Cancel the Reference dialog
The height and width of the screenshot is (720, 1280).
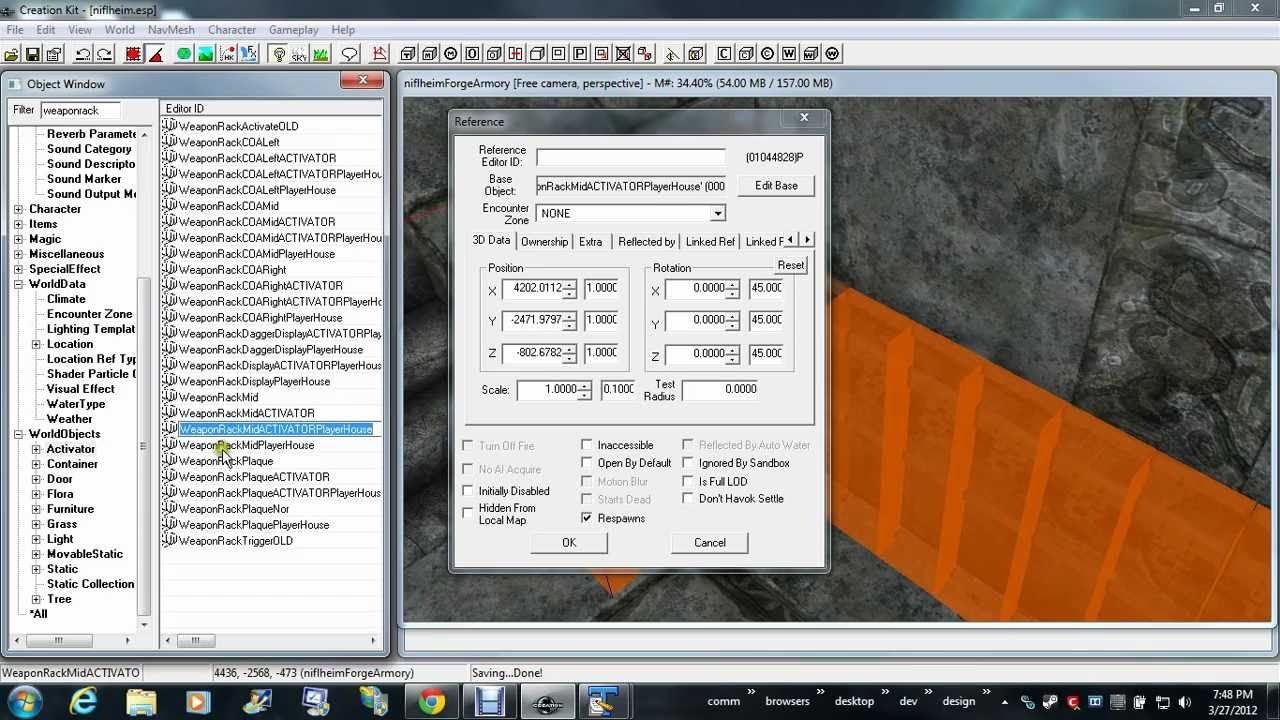point(710,543)
